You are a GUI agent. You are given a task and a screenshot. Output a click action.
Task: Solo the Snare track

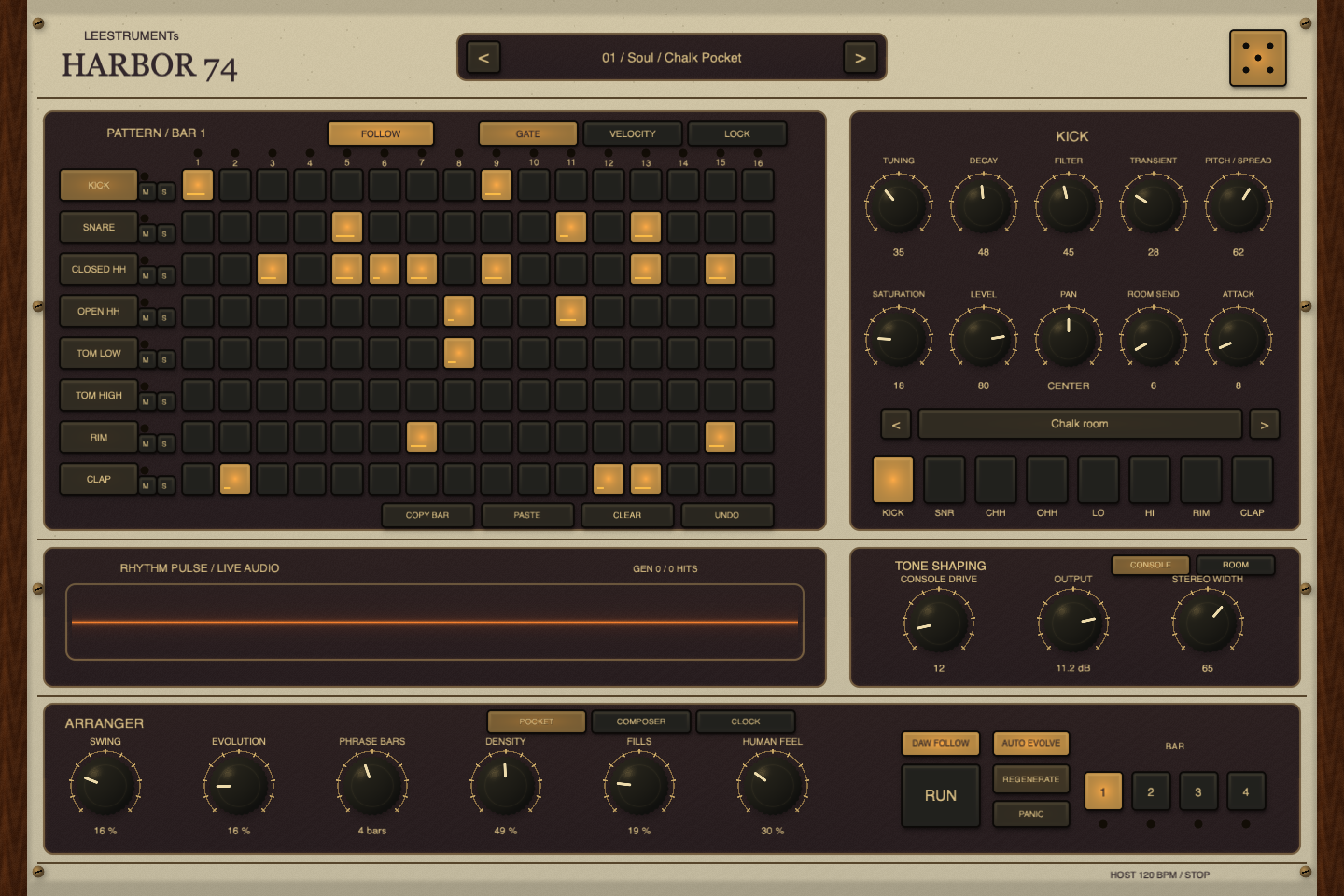pos(164,233)
